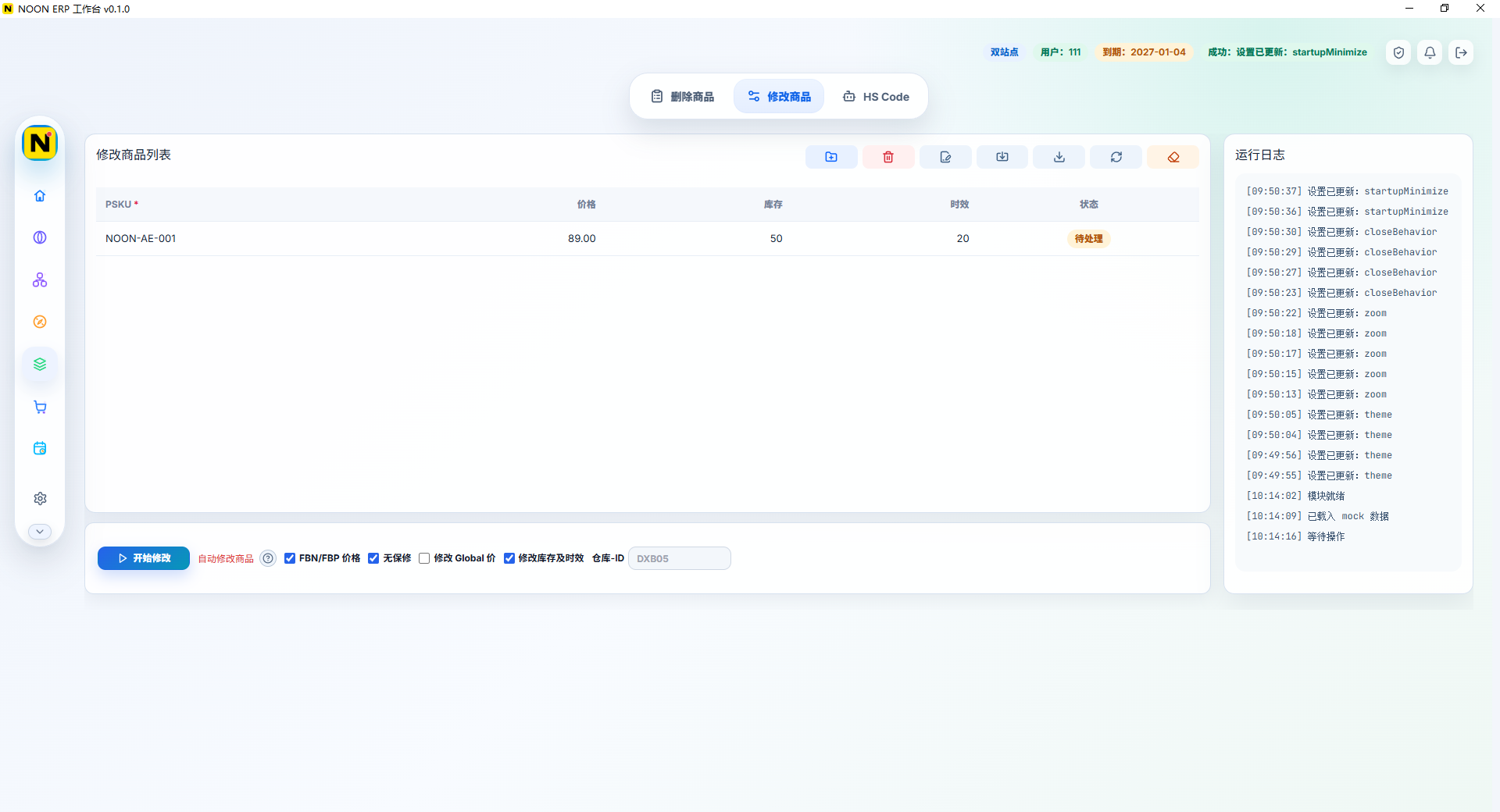Click the 仓库-ID input field

(x=680, y=558)
